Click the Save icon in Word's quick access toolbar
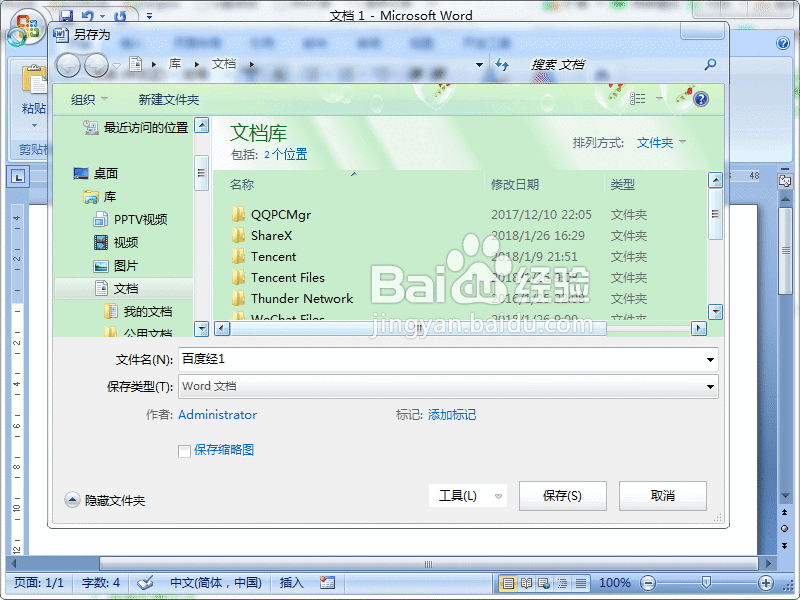 pos(66,15)
